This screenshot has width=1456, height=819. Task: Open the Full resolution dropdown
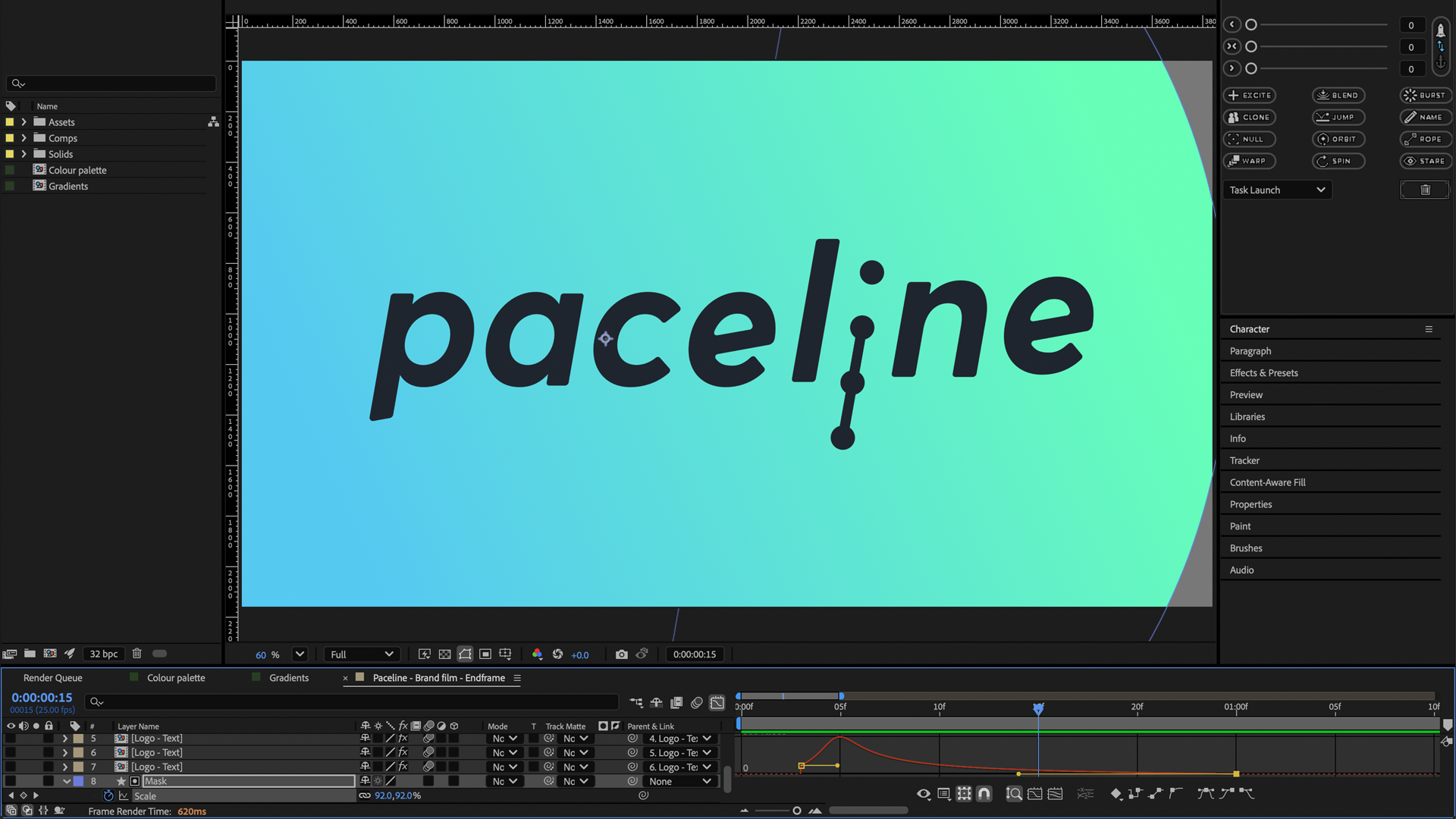point(362,654)
